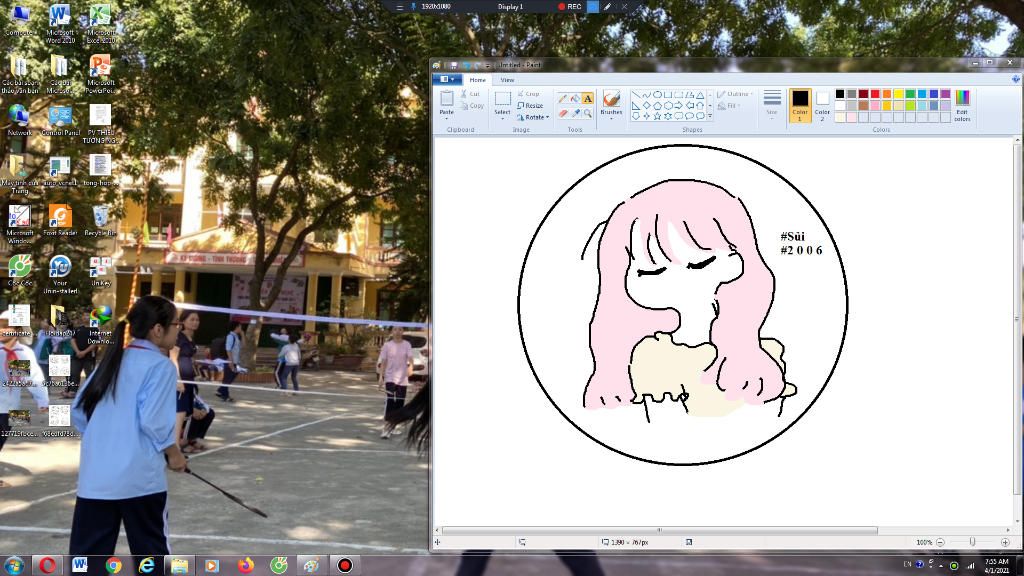This screenshot has width=1024, height=576.
Task: Click the 100% zoom level text
Action: pyautogui.click(x=923, y=542)
